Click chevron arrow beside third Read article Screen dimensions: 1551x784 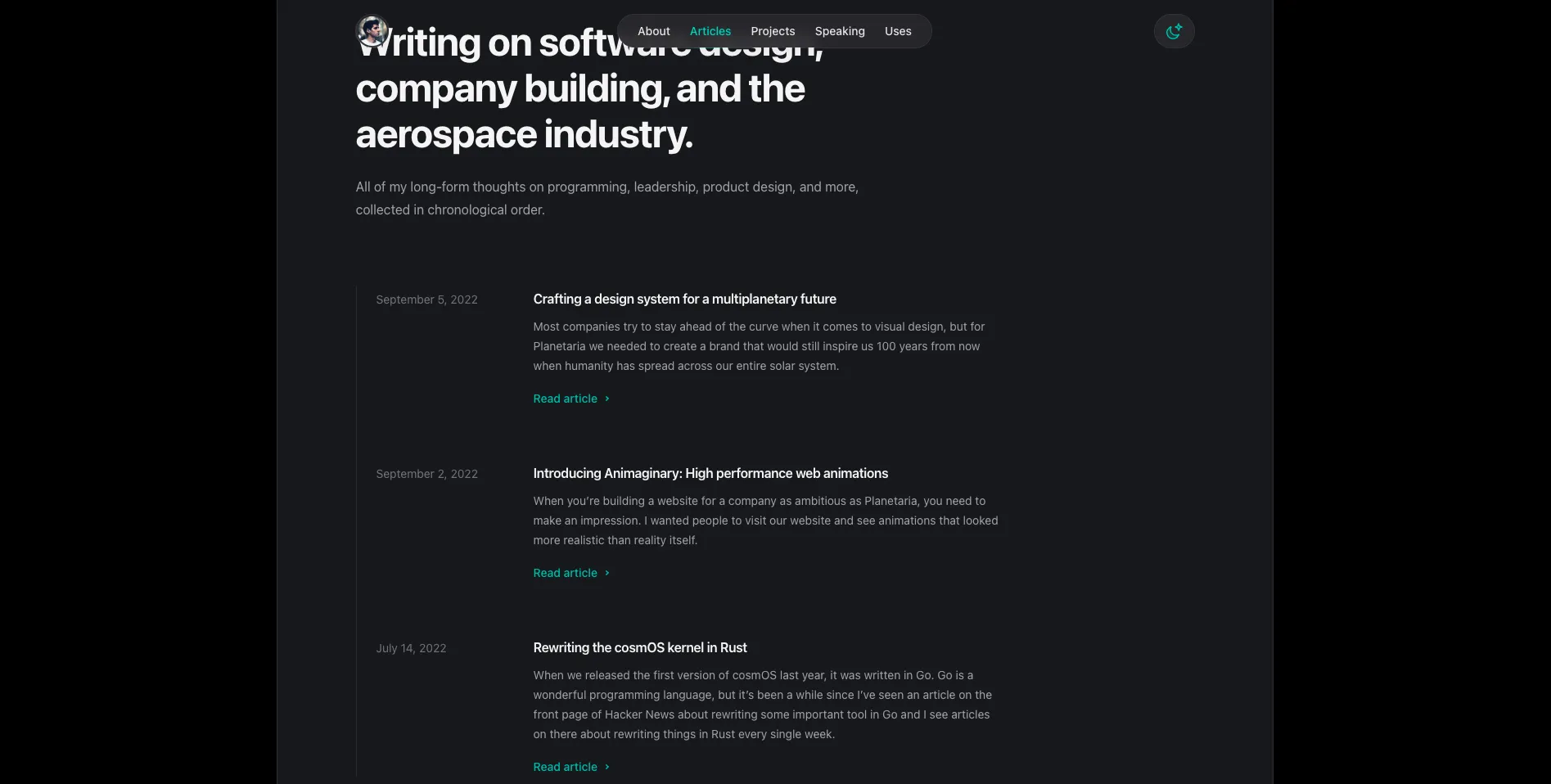606,767
